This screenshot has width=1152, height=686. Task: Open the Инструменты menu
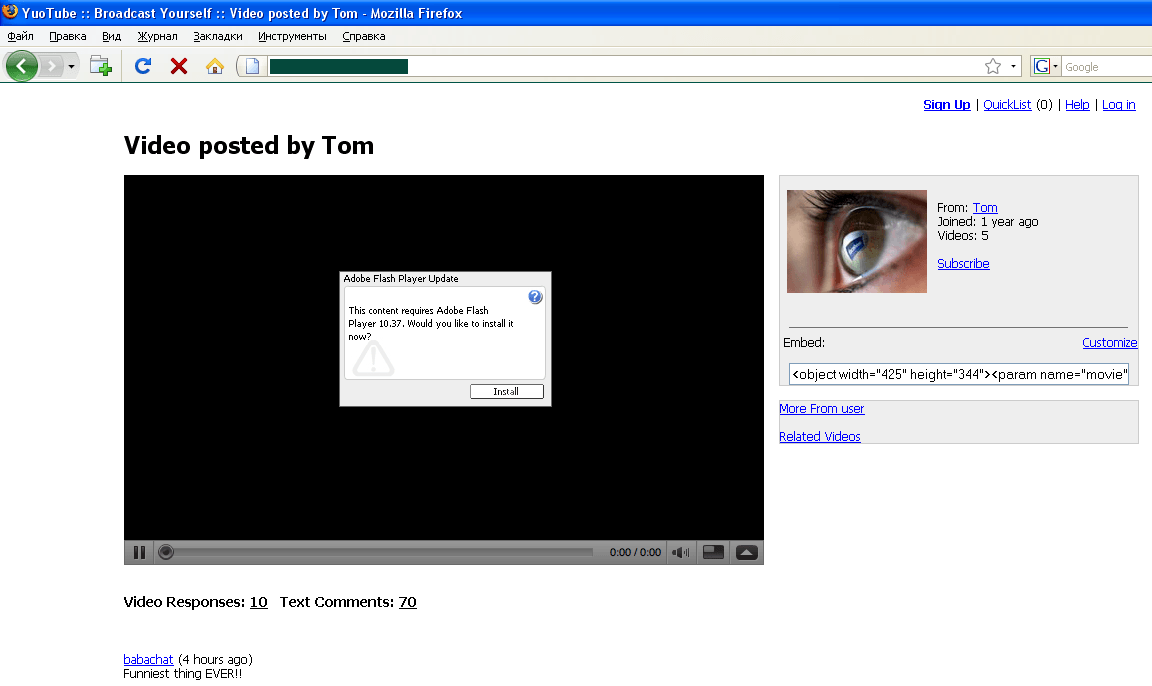tap(292, 36)
